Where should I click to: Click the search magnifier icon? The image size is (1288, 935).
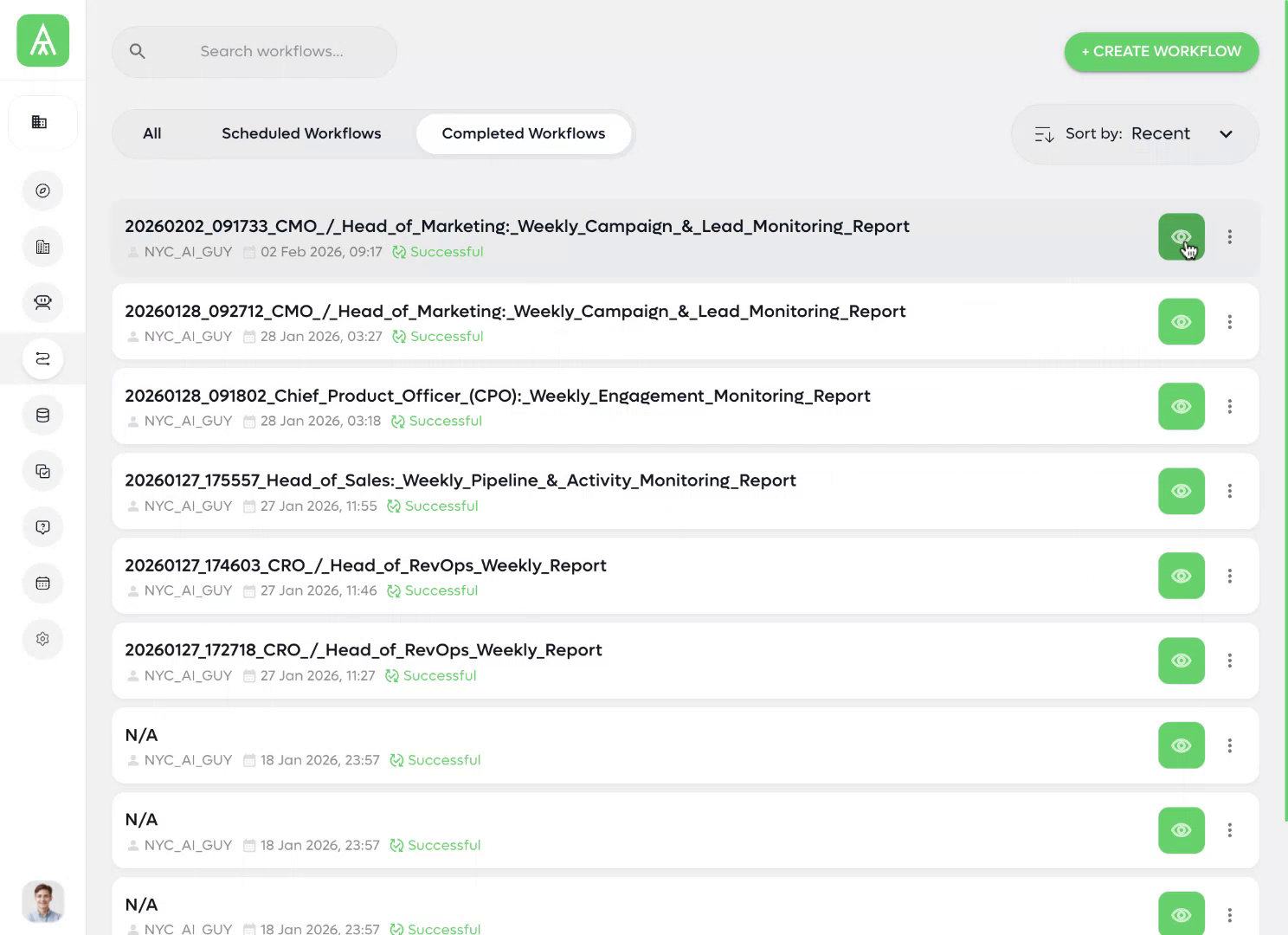[137, 51]
